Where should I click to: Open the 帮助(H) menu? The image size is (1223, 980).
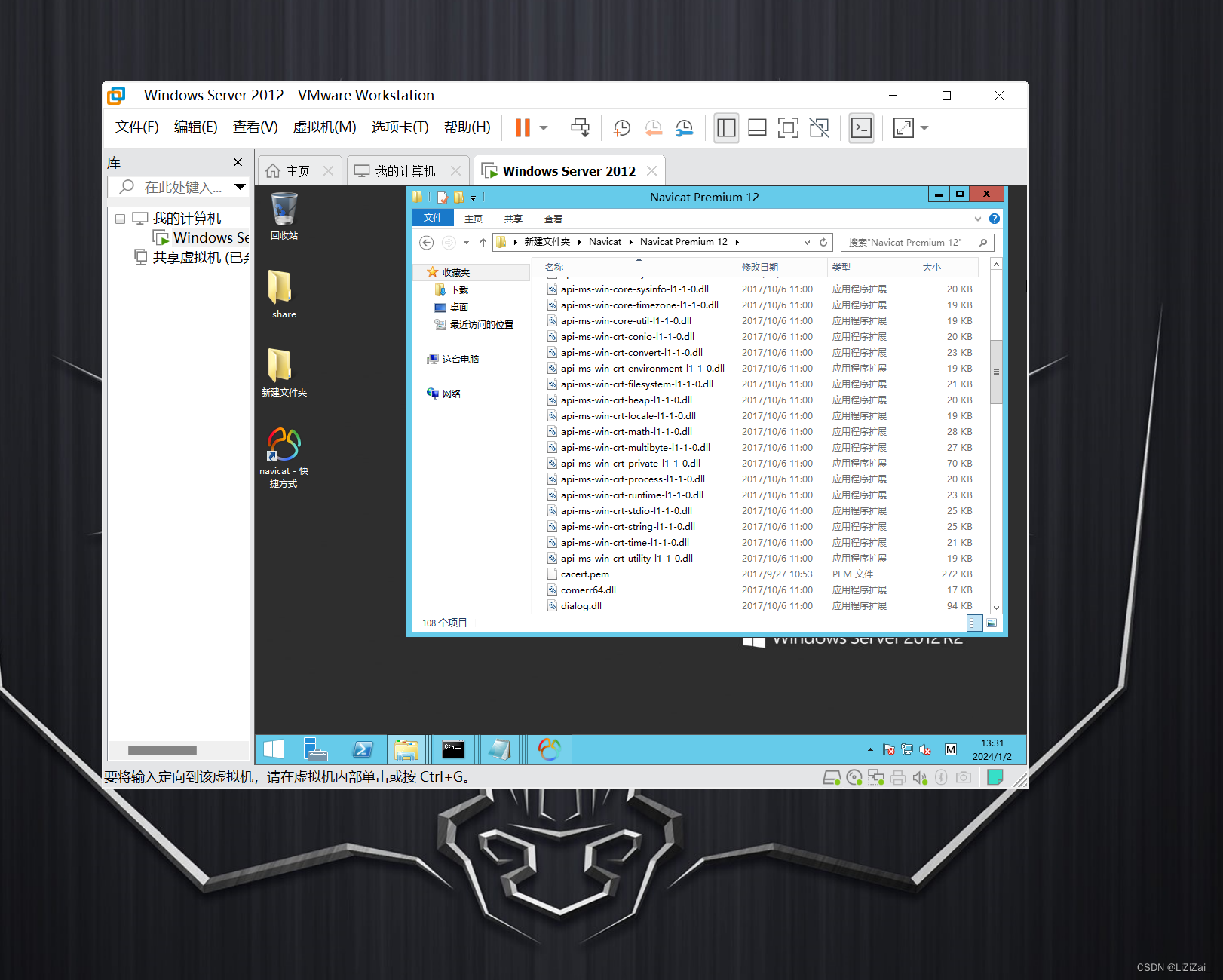pyautogui.click(x=467, y=127)
